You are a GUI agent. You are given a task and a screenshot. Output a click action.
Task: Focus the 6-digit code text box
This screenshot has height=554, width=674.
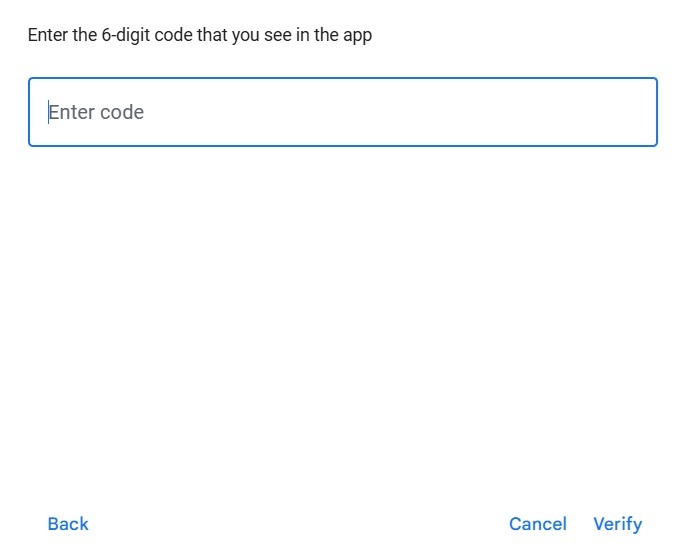coord(342,112)
